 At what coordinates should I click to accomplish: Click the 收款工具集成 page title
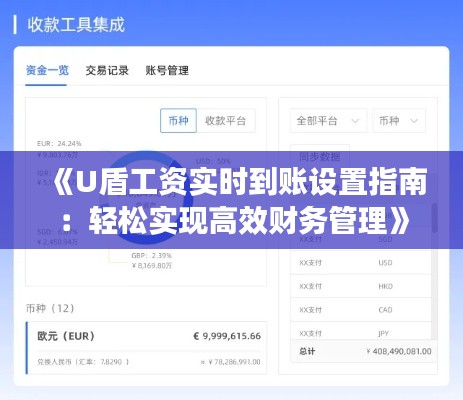point(76,25)
